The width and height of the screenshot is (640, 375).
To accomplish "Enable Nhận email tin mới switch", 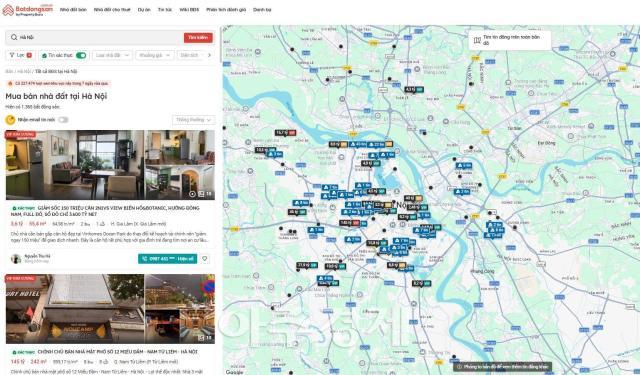I will point(63,120).
